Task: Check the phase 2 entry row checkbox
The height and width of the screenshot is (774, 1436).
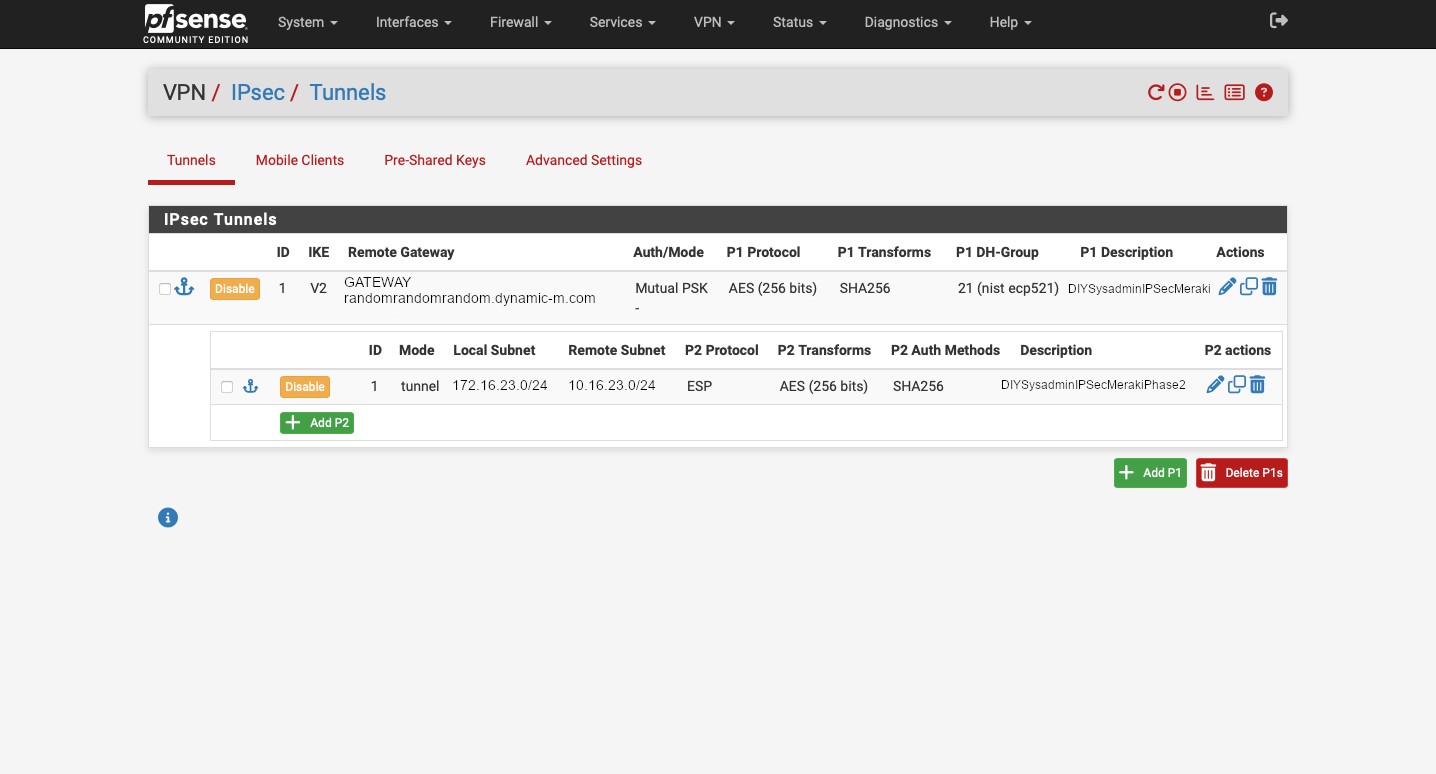Action: click(x=227, y=387)
